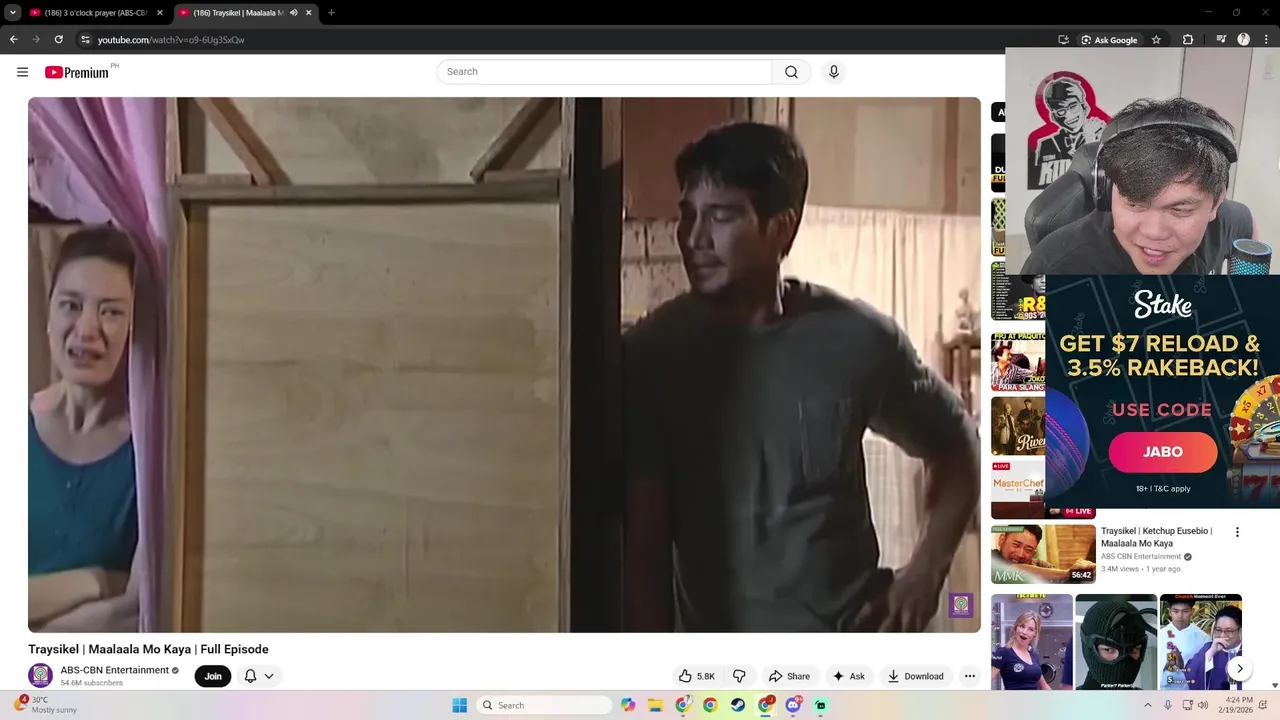Start voice search with microphone icon
This screenshot has width=1280, height=720.
pyautogui.click(x=834, y=72)
